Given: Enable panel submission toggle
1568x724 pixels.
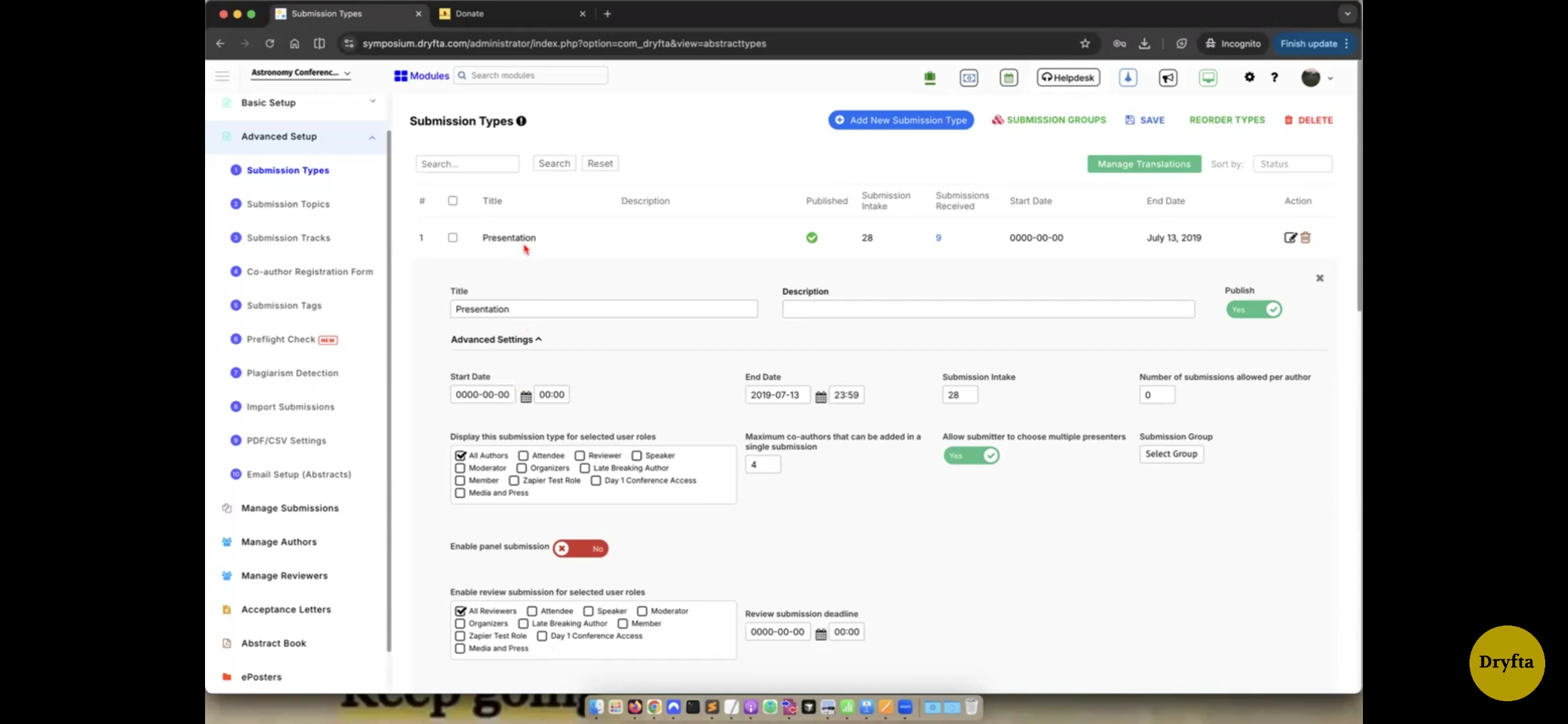Looking at the screenshot, I should click(x=580, y=548).
